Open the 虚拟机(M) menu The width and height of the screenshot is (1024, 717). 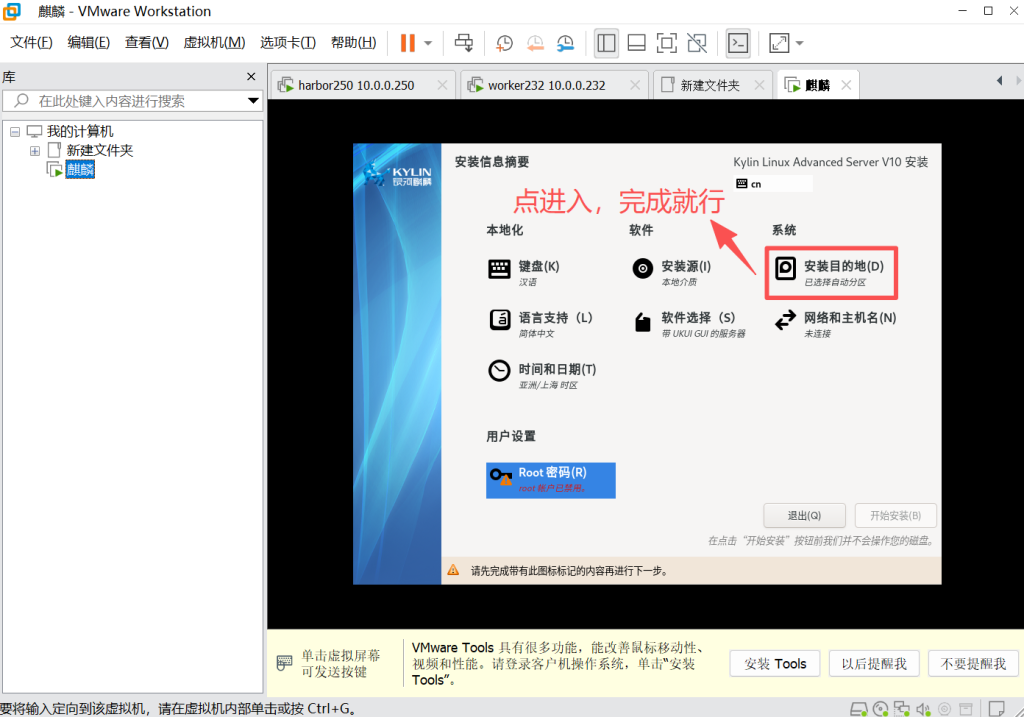(214, 42)
